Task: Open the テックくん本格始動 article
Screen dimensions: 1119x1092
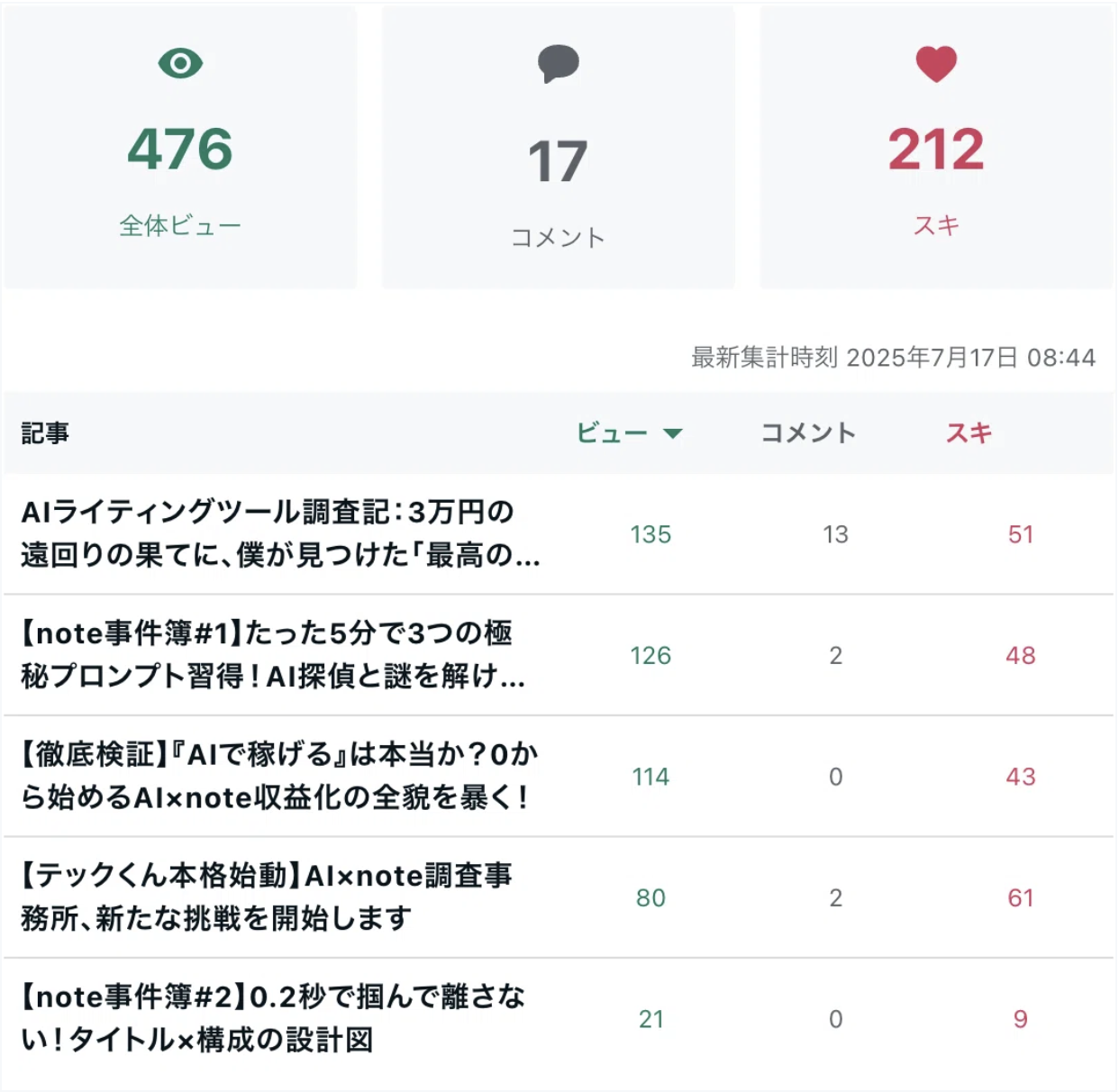Action: click(267, 896)
